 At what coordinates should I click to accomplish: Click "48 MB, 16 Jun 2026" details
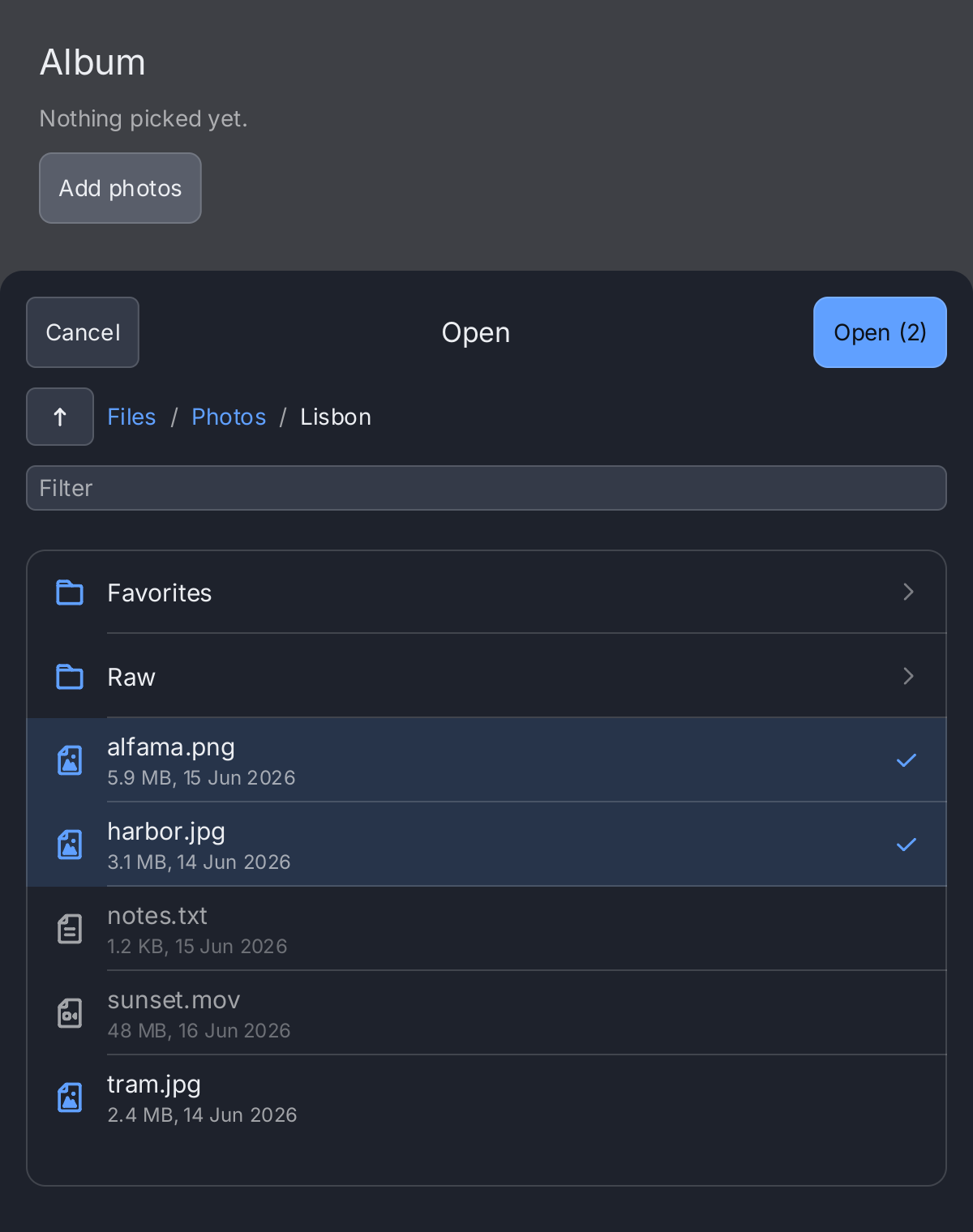click(x=199, y=1031)
